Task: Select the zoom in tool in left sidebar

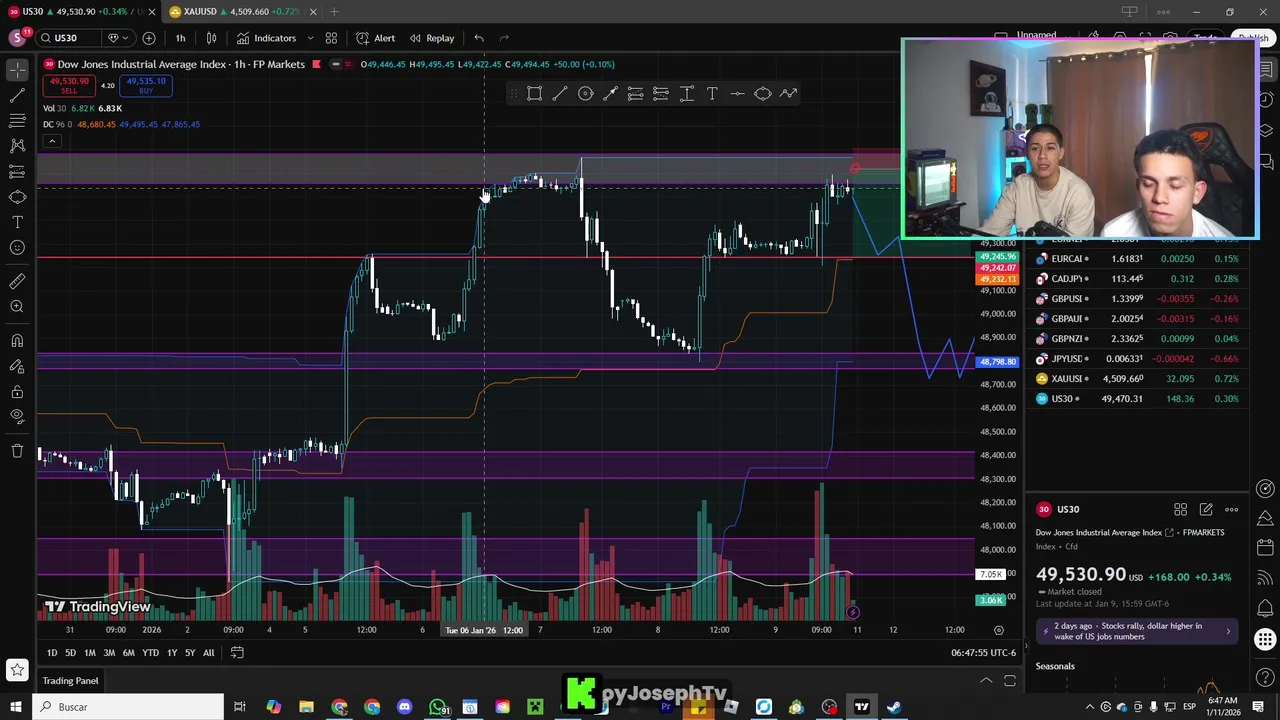Action: click(x=17, y=307)
